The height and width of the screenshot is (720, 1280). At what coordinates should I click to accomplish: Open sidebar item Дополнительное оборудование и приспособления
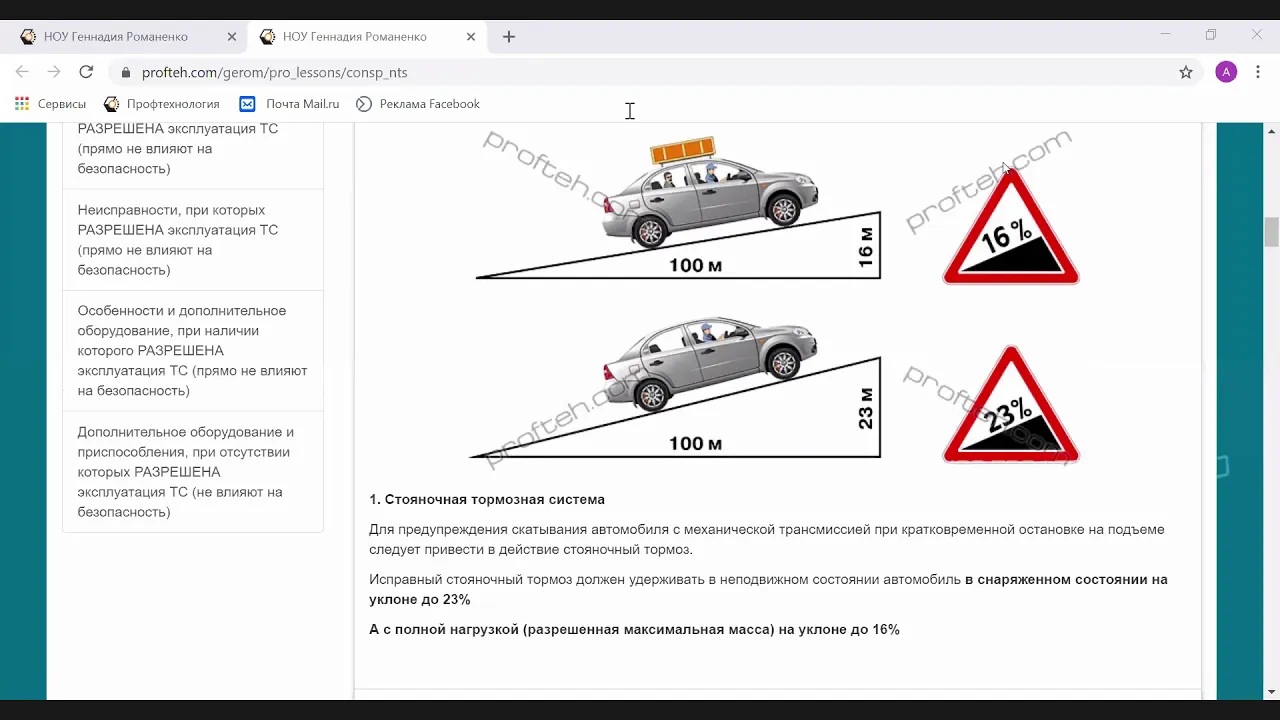coord(193,472)
